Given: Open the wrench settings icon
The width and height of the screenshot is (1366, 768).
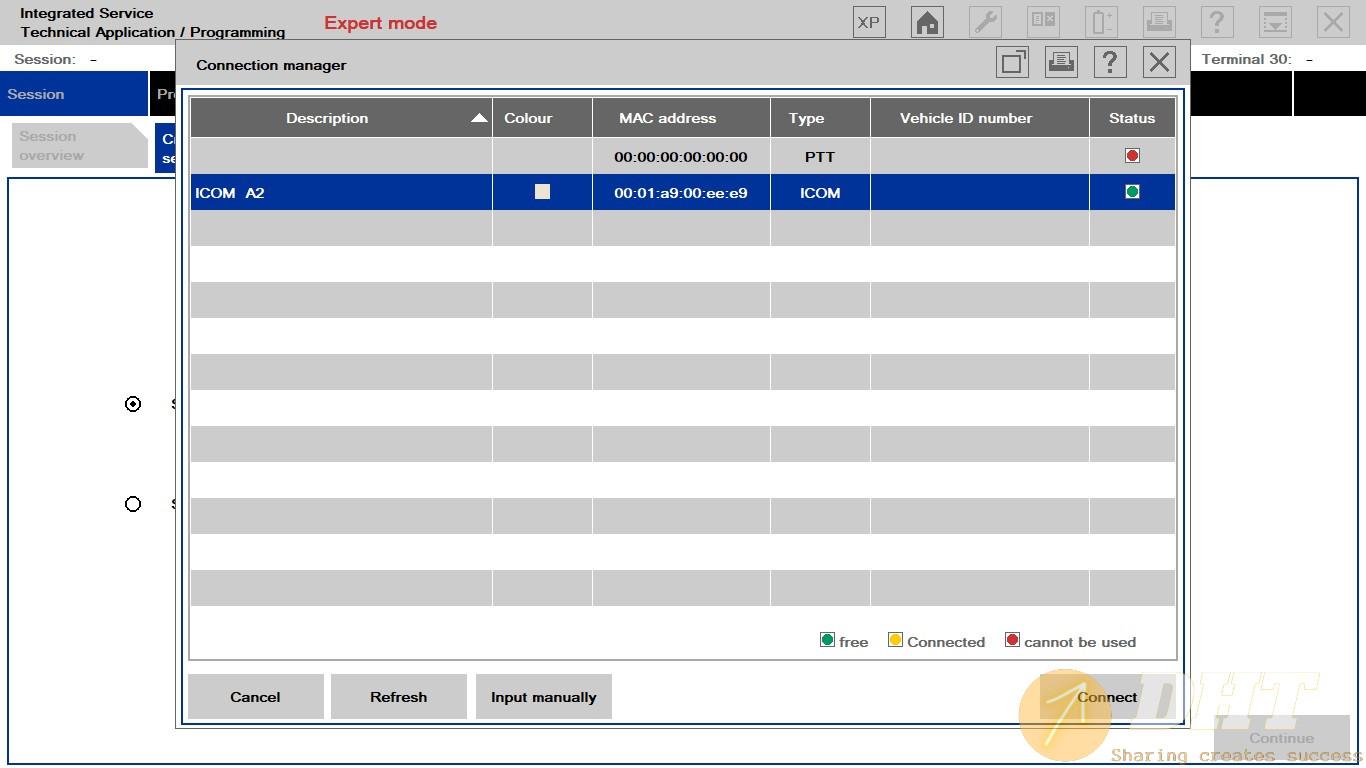Looking at the screenshot, I should pyautogui.click(x=985, y=22).
